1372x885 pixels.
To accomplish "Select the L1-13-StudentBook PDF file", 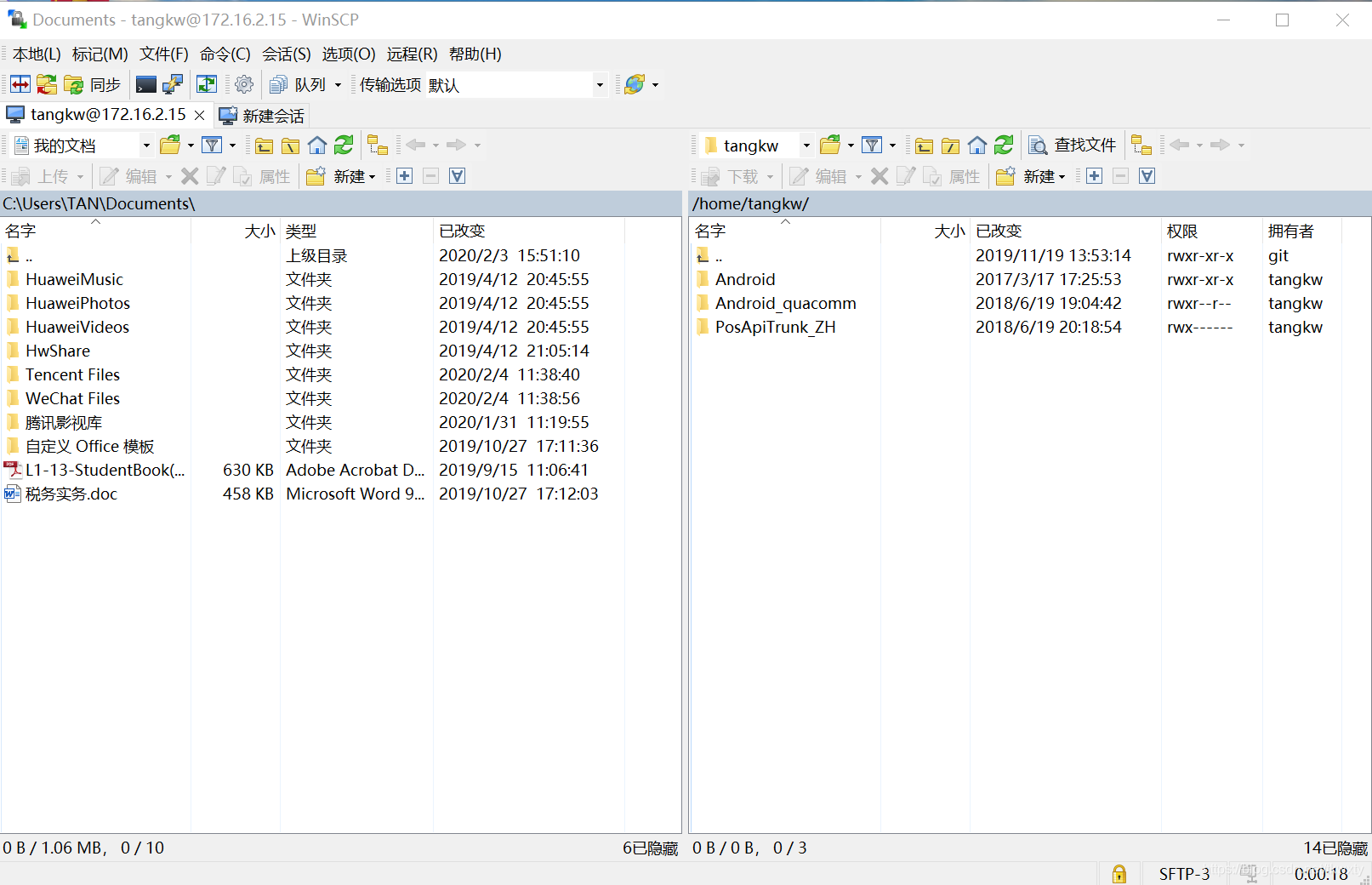I will point(105,470).
